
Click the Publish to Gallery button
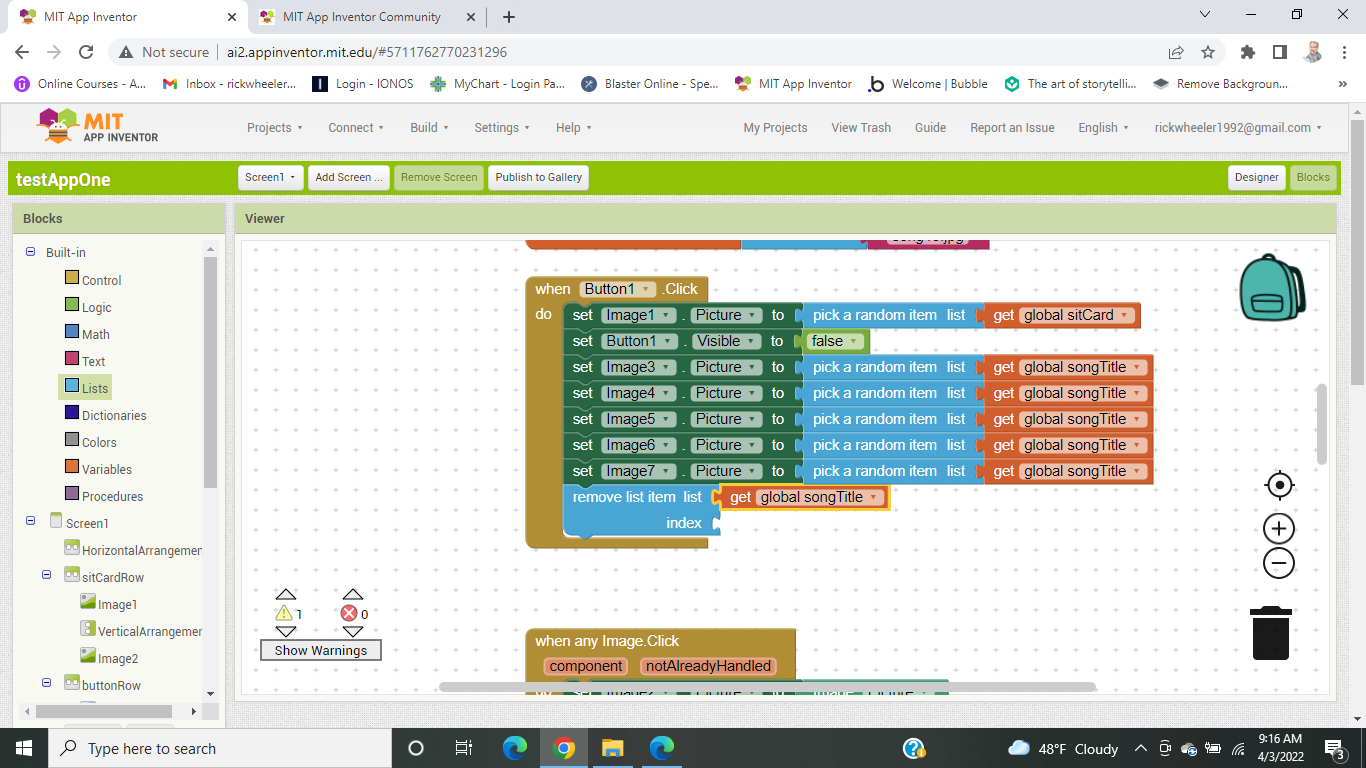538,177
